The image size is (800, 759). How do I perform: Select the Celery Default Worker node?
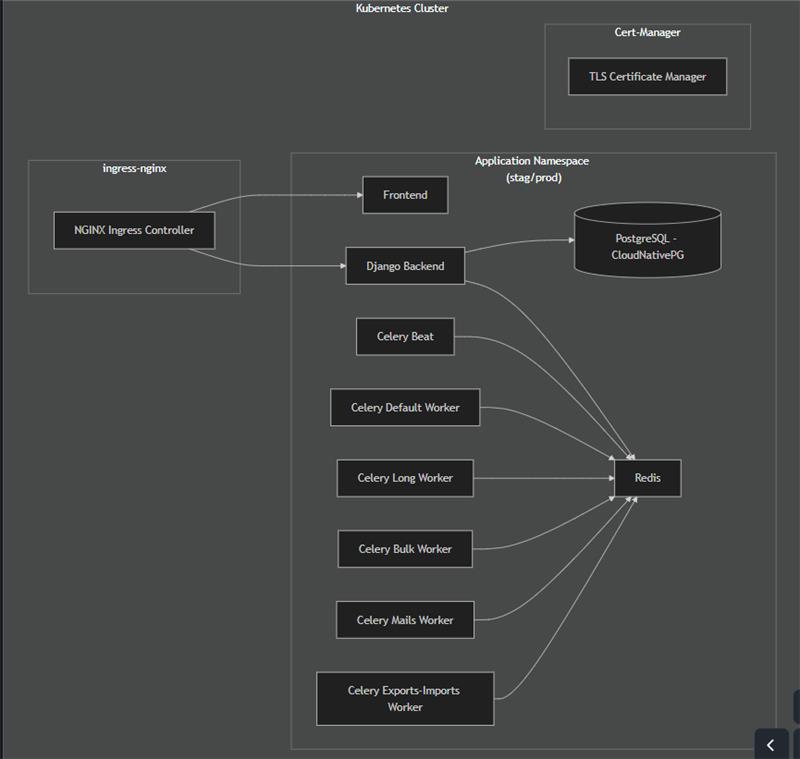point(405,407)
